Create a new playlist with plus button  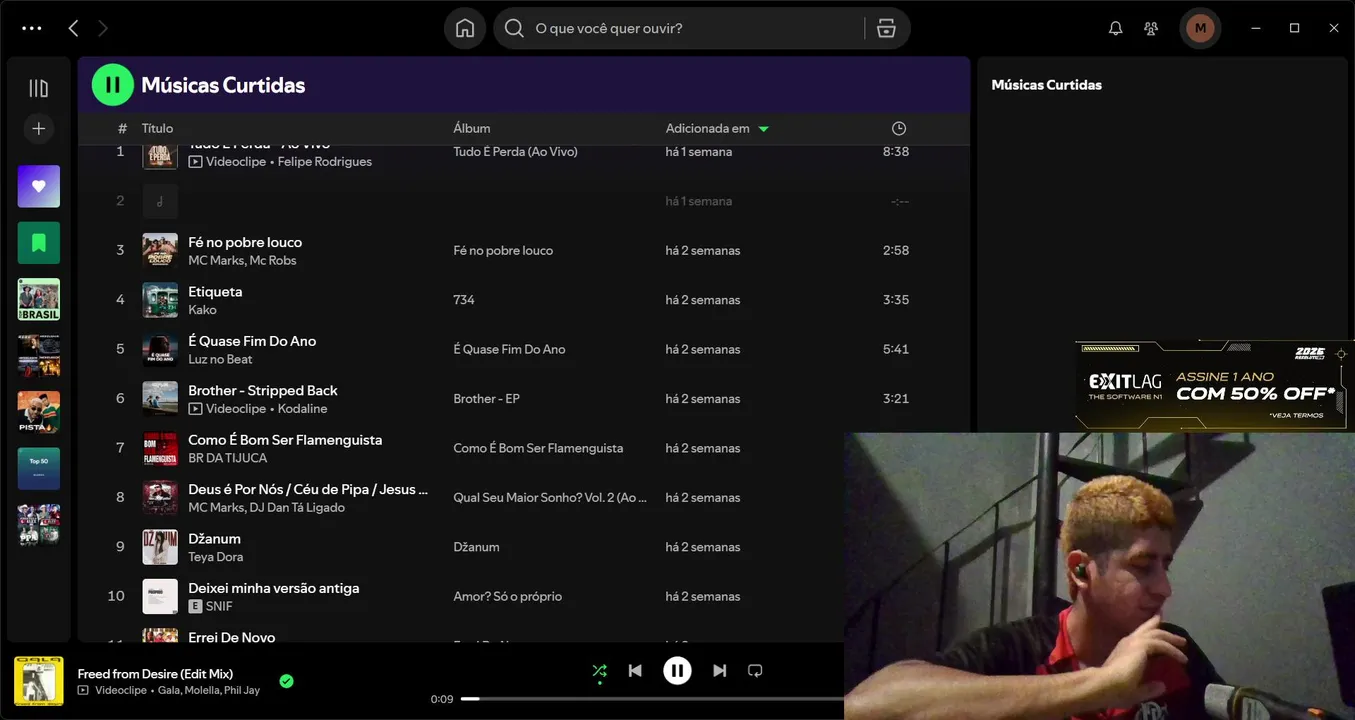tap(39, 128)
